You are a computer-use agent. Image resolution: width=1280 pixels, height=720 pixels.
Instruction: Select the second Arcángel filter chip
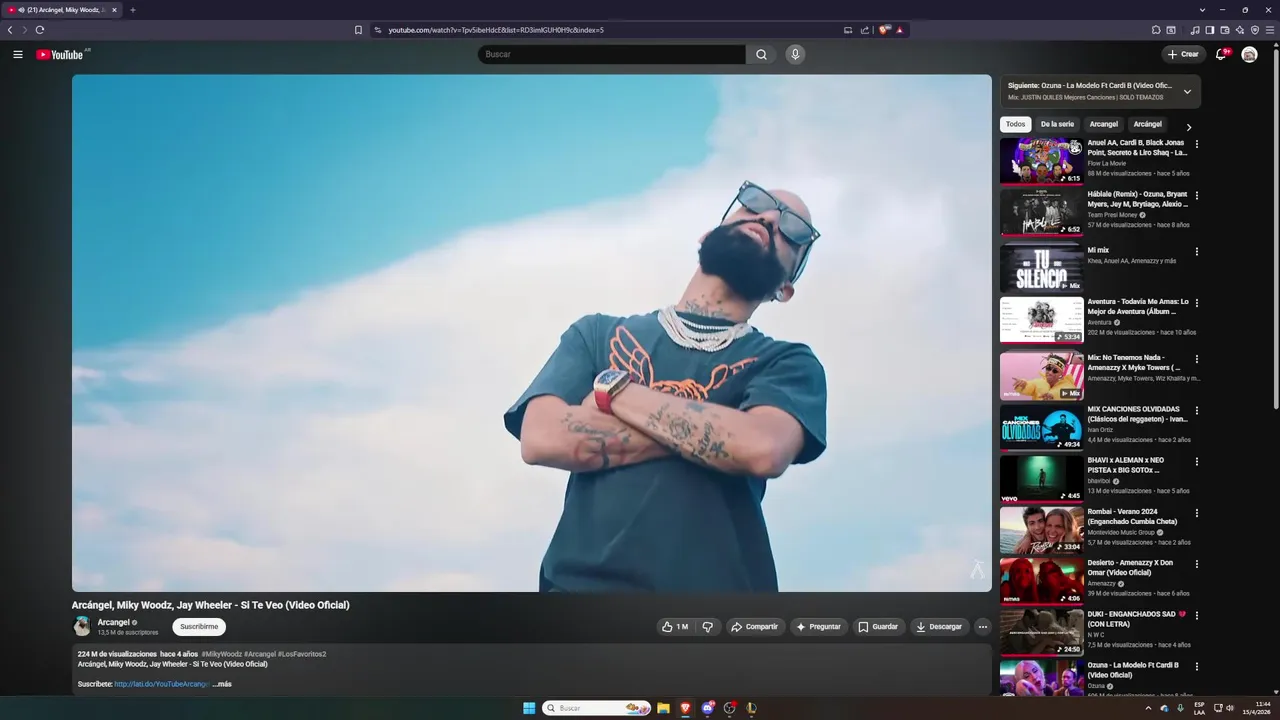[1148, 124]
